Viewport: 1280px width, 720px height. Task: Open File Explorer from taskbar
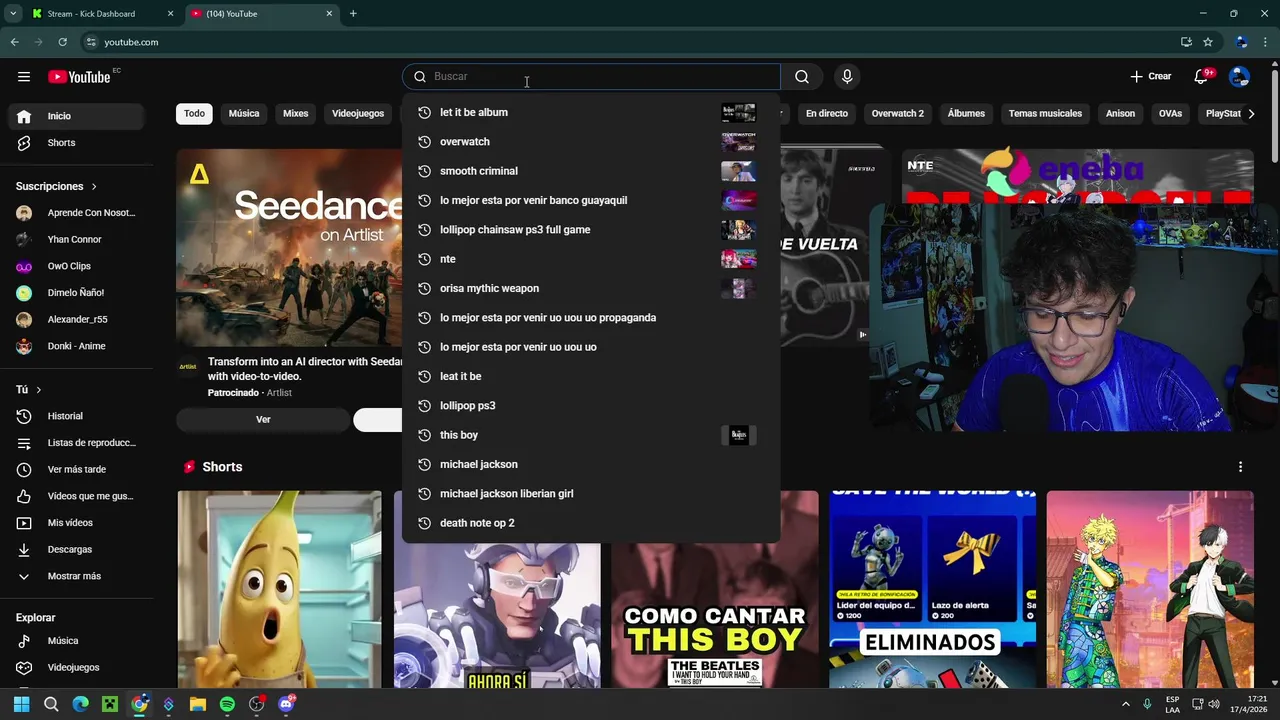[x=198, y=704]
